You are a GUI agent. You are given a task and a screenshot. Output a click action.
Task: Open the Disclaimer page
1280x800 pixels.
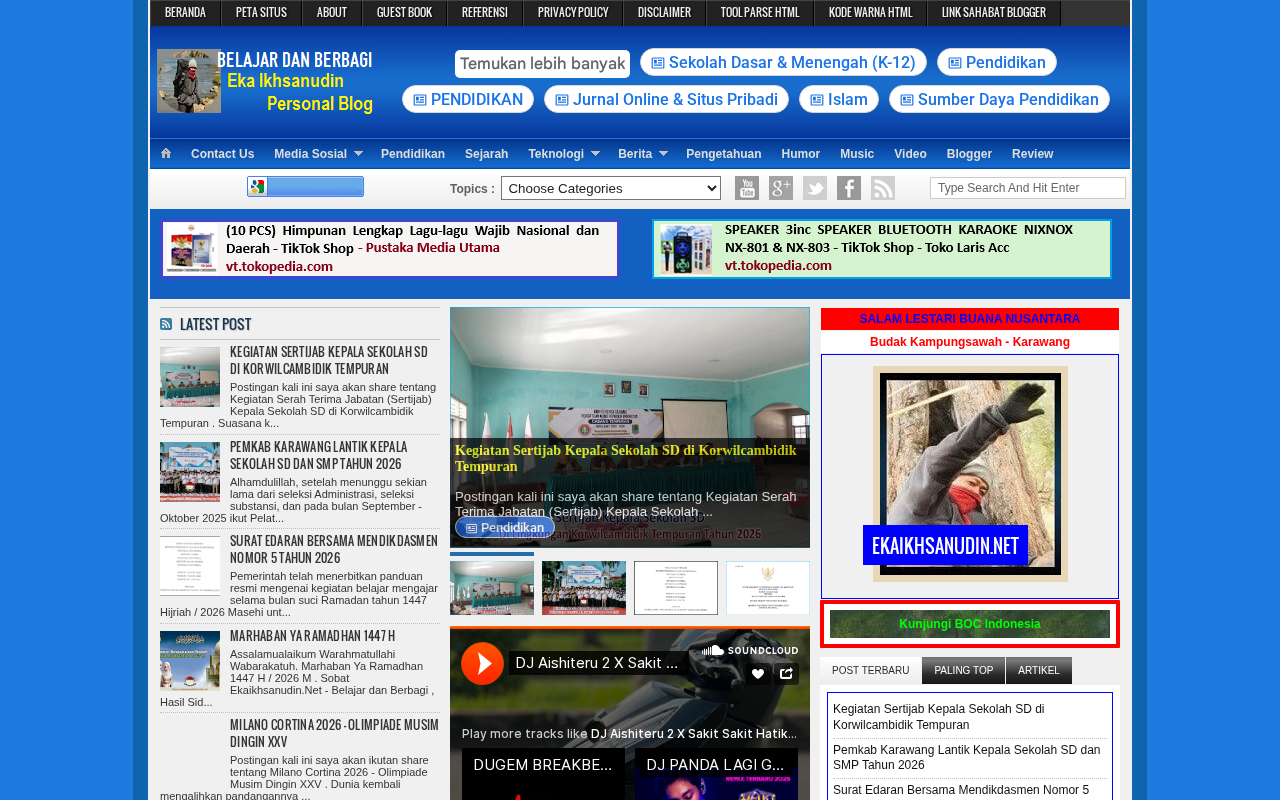coord(664,13)
